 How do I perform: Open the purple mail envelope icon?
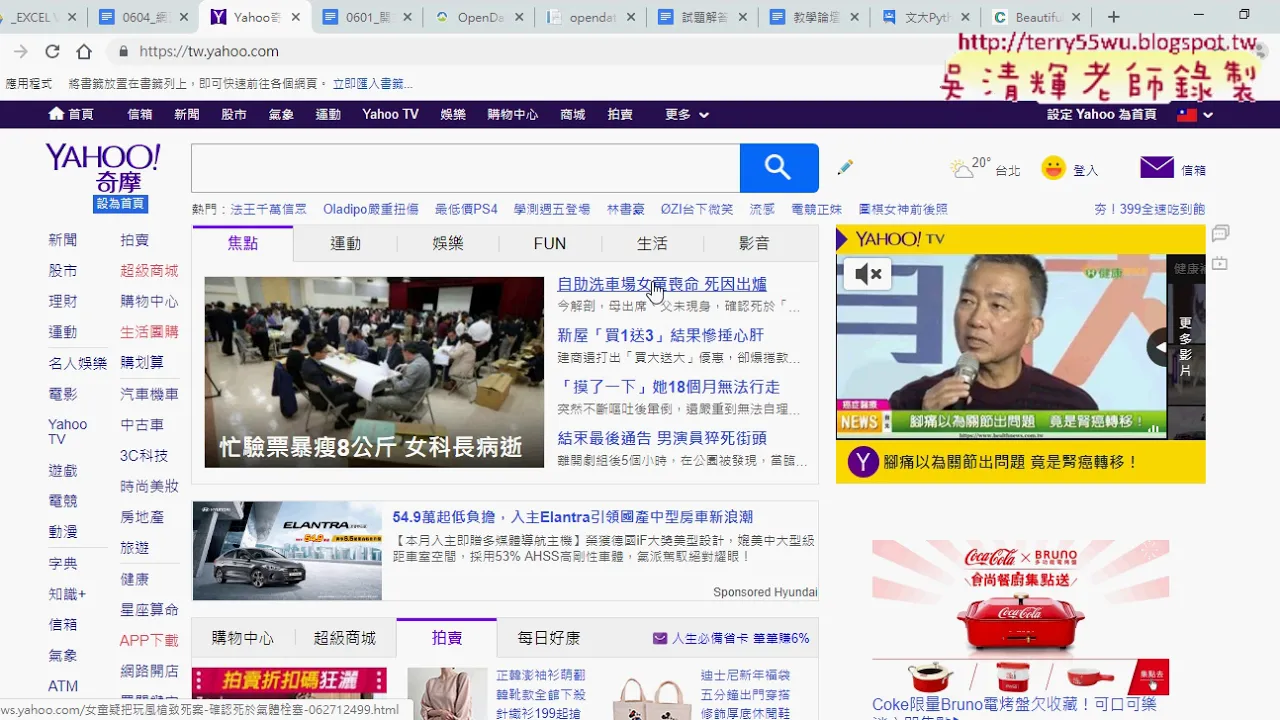tap(1157, 168)
